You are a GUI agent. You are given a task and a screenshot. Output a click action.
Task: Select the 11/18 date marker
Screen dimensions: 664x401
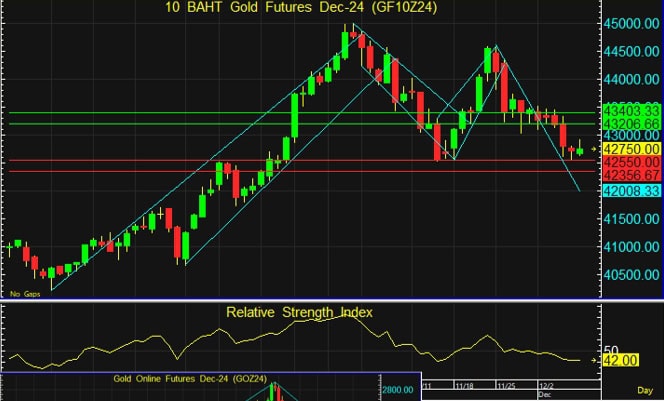(464, 385)
